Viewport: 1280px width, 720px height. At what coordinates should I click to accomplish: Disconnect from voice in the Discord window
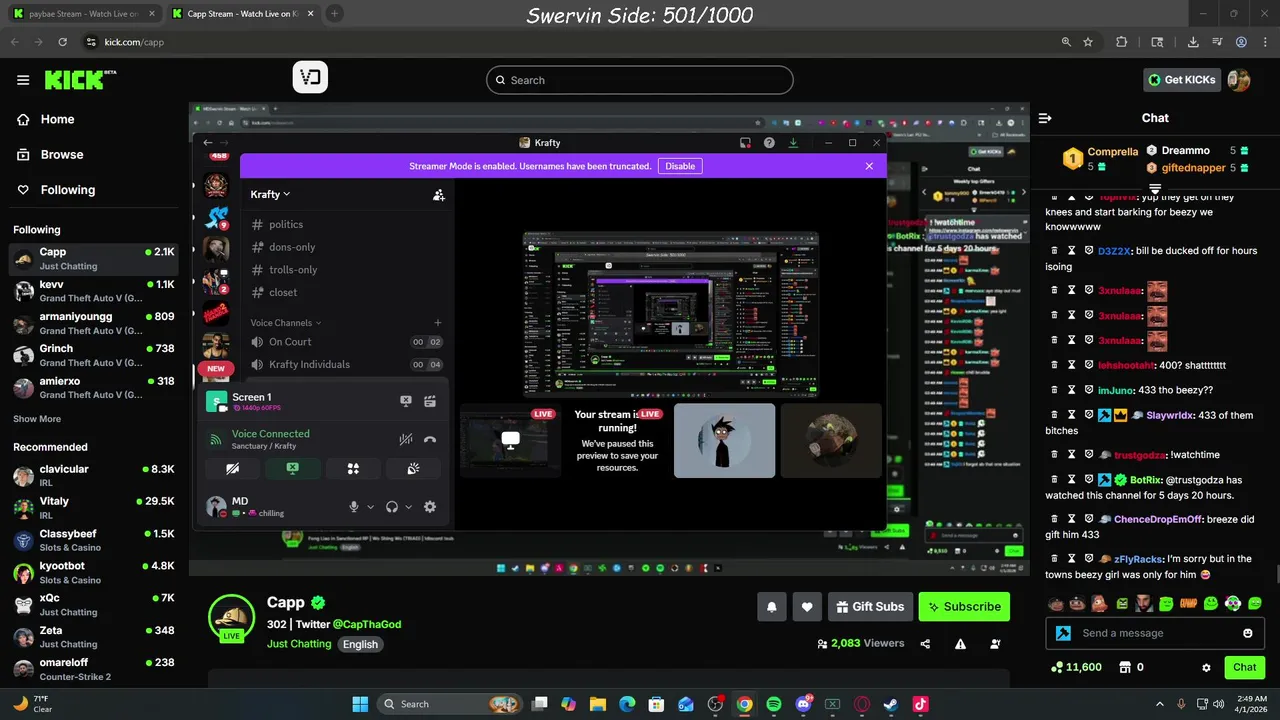point(430,439)
